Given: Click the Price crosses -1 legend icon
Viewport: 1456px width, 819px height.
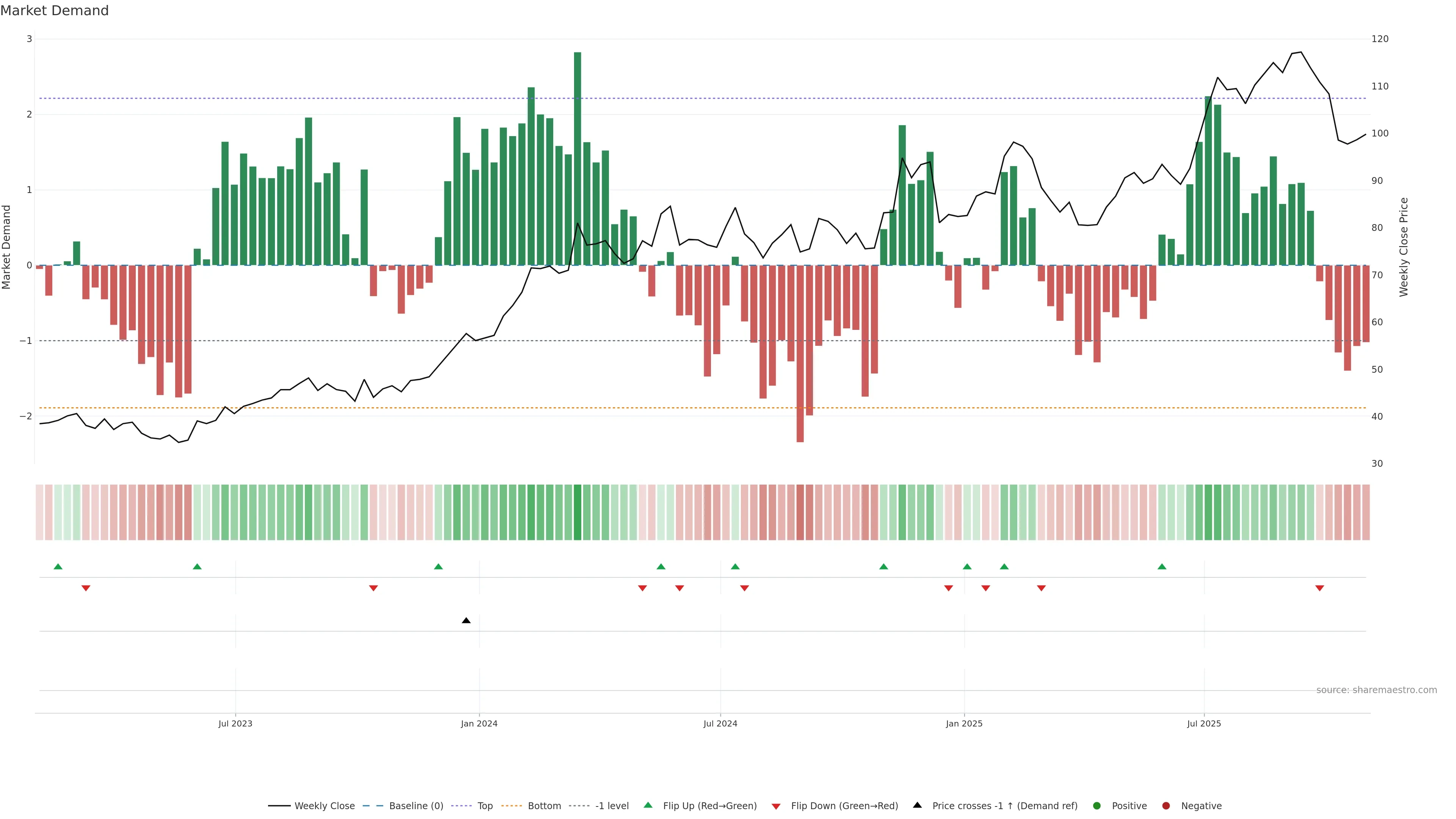Looking at the screenshot, I should tap(917, 805).
